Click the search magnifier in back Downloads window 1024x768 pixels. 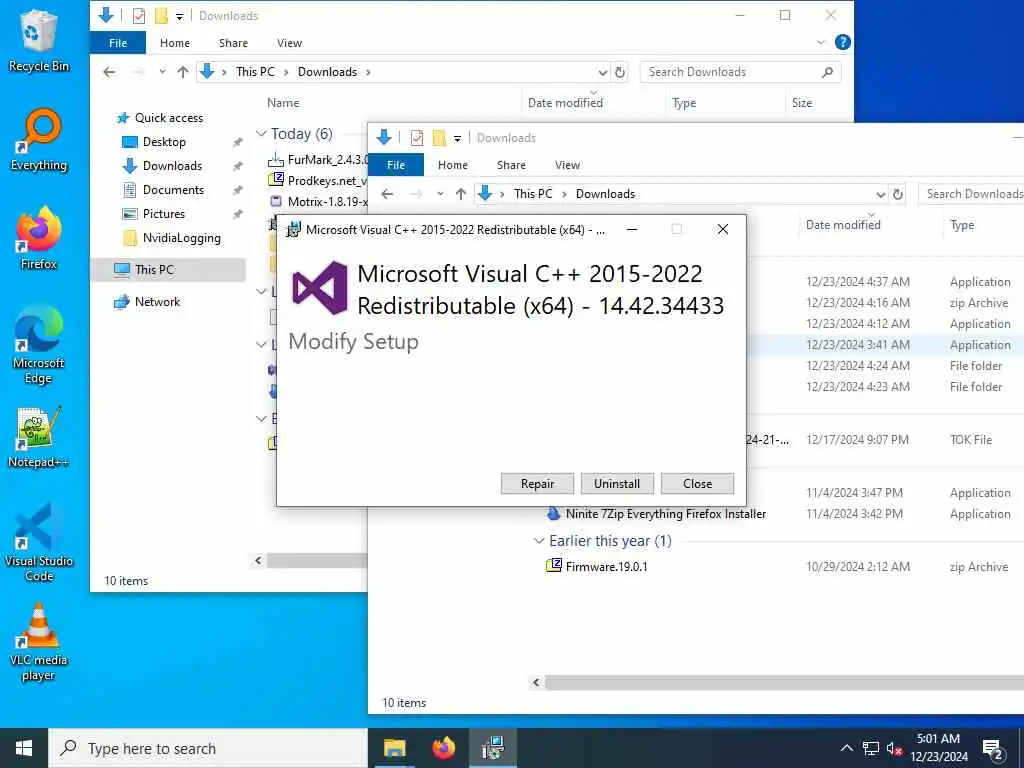[x=827, y=72]
